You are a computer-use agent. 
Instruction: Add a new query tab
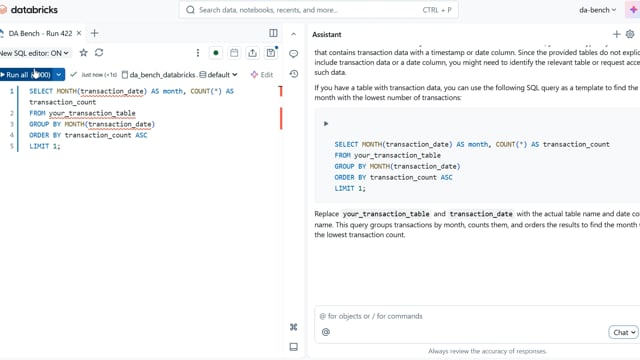(x=94, y=33)
